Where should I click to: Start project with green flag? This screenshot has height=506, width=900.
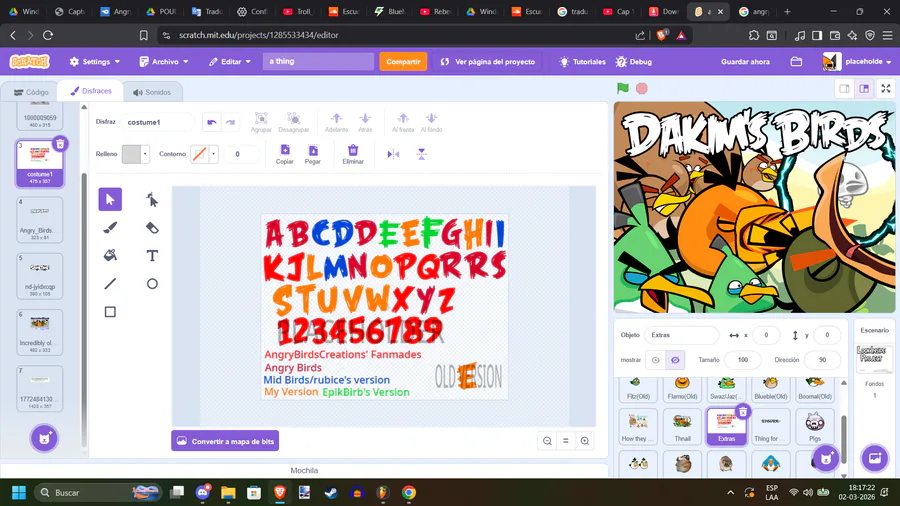point(623,88)
